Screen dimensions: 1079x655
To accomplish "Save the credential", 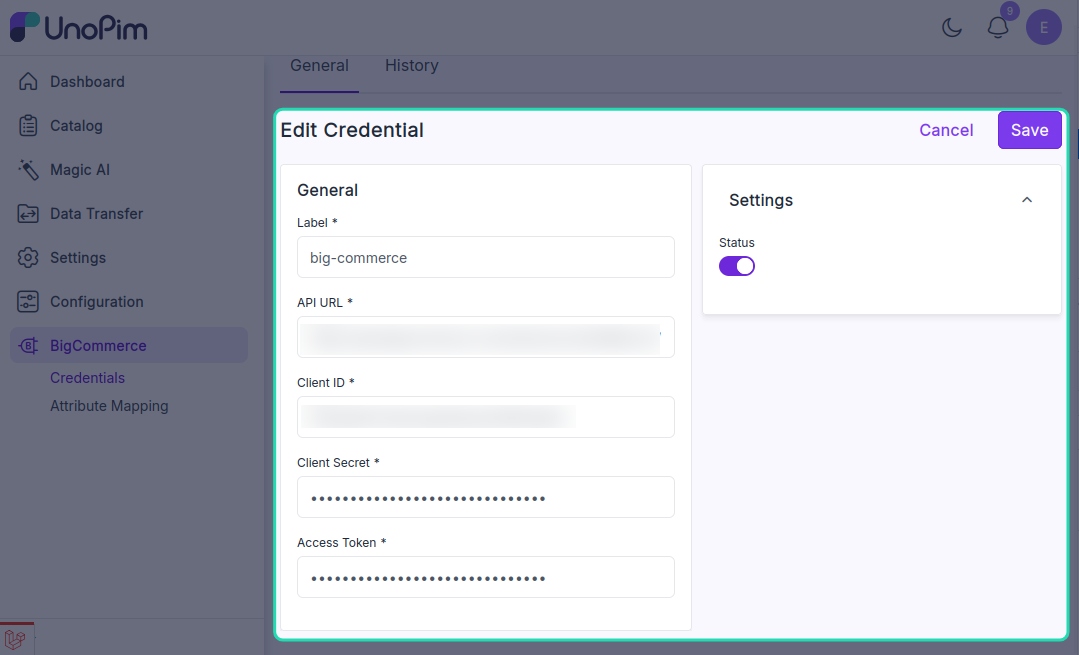I will [1029, 130].
